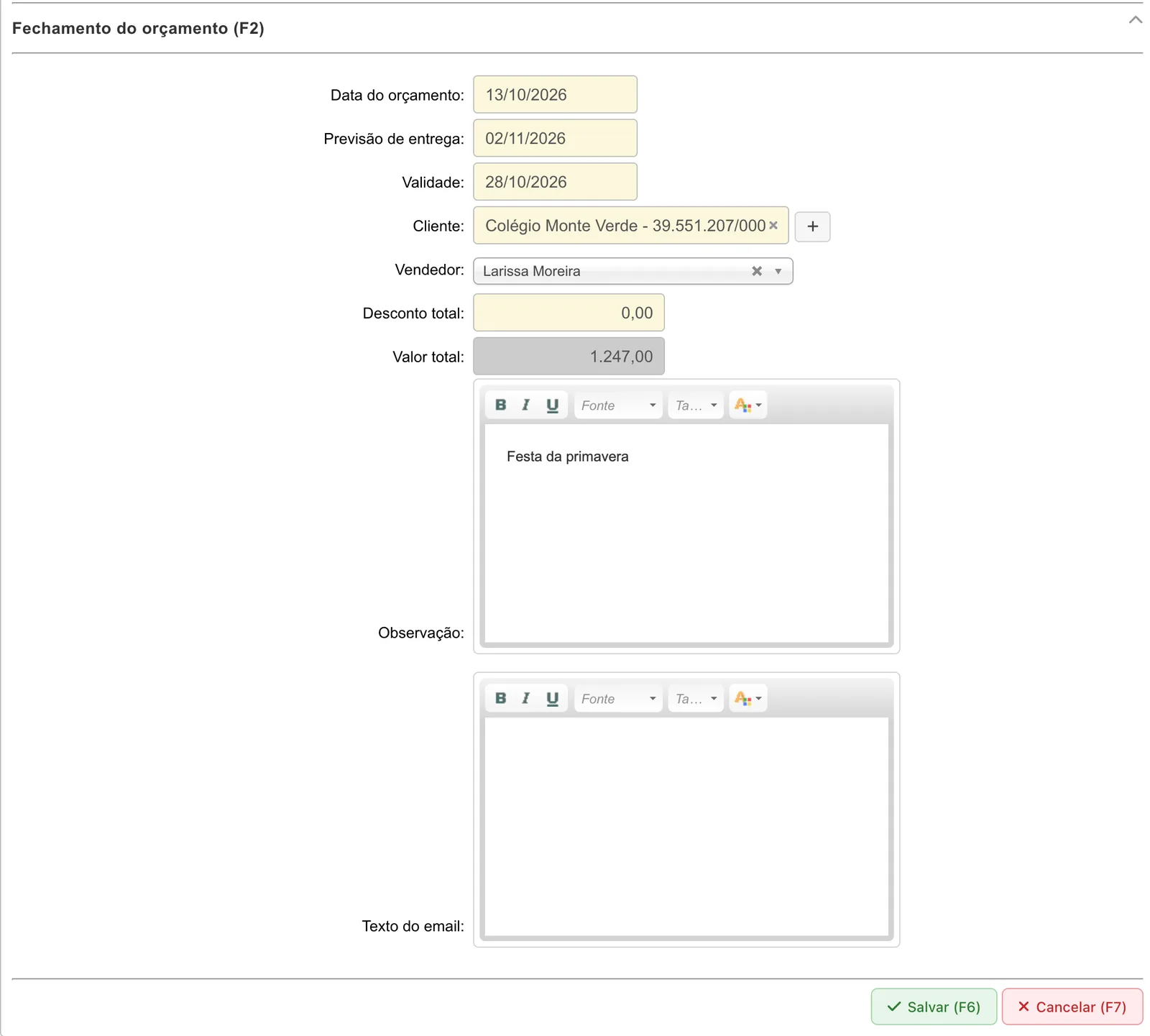The image size is (1150, 1036).
Task: Click the Previsão de entrega date field
Action: point(555,138)
